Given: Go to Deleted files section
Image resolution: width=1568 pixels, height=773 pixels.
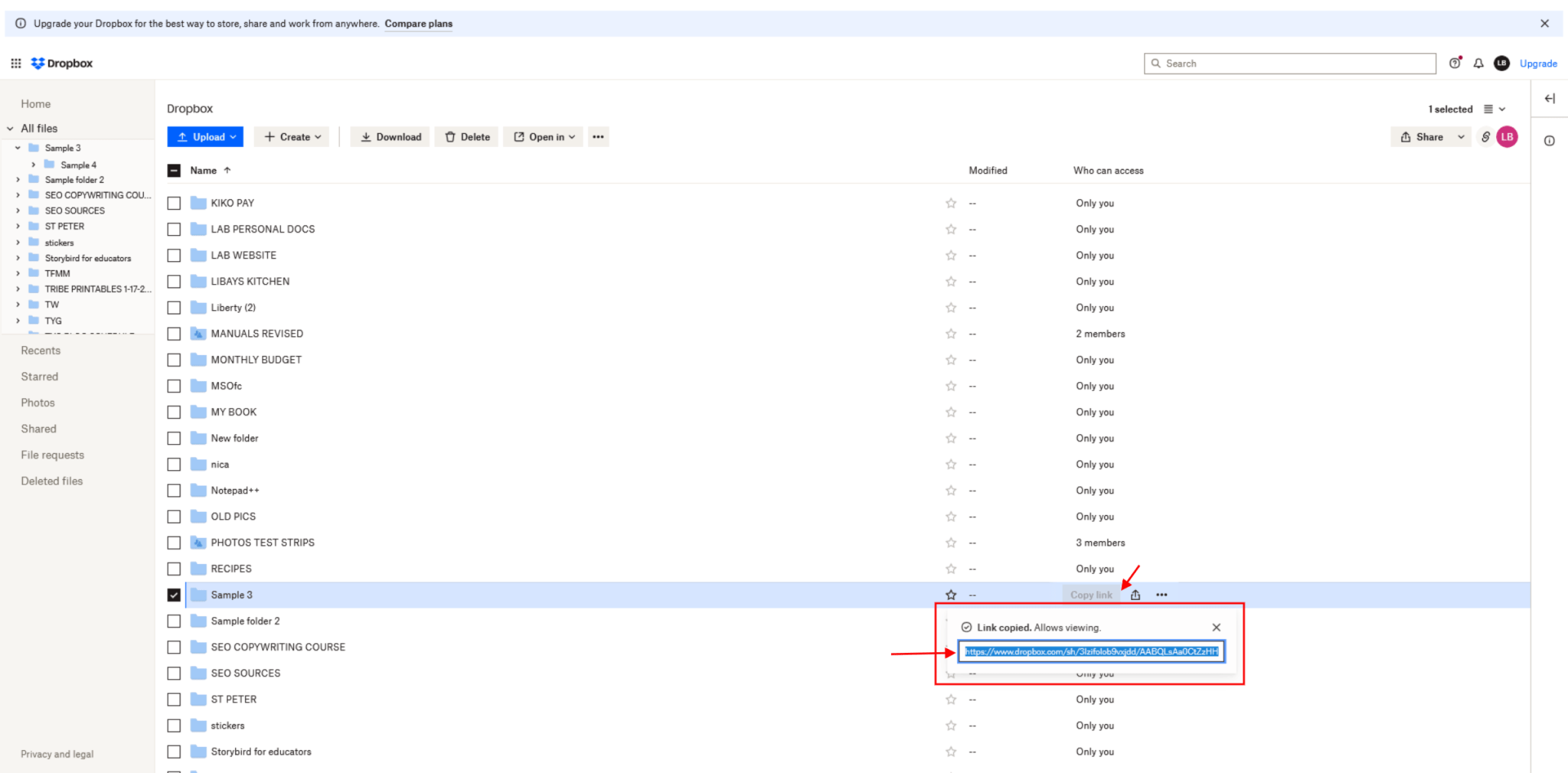Looking at the screenshot, I should tap(51, 481).
